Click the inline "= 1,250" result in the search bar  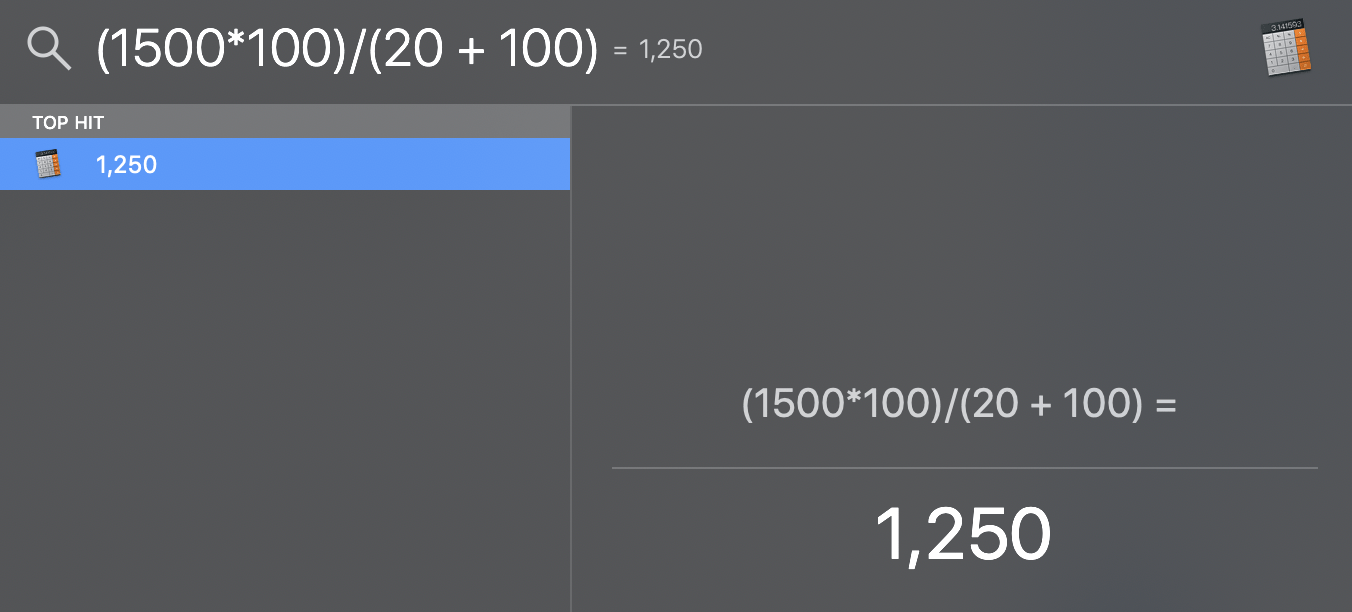tap(658, 49)
